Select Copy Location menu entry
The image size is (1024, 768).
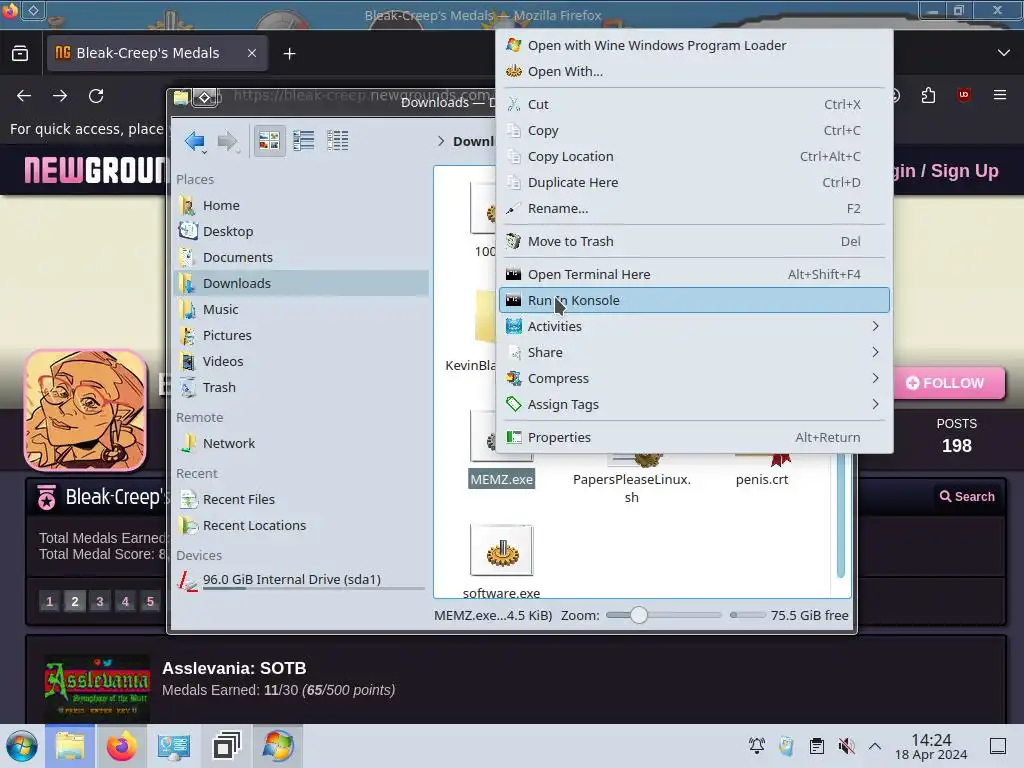coord(694,156)
